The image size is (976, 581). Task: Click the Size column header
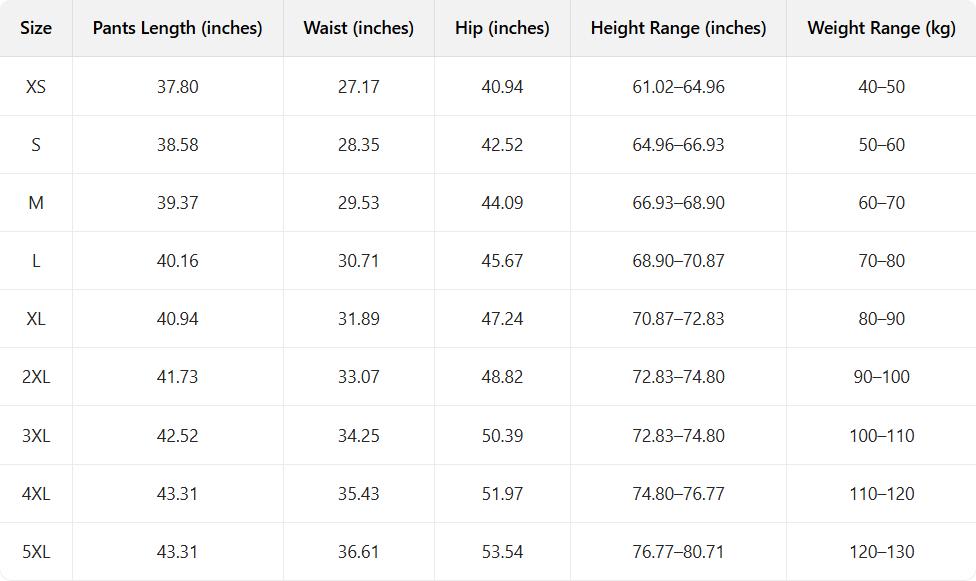coord(36,28)
